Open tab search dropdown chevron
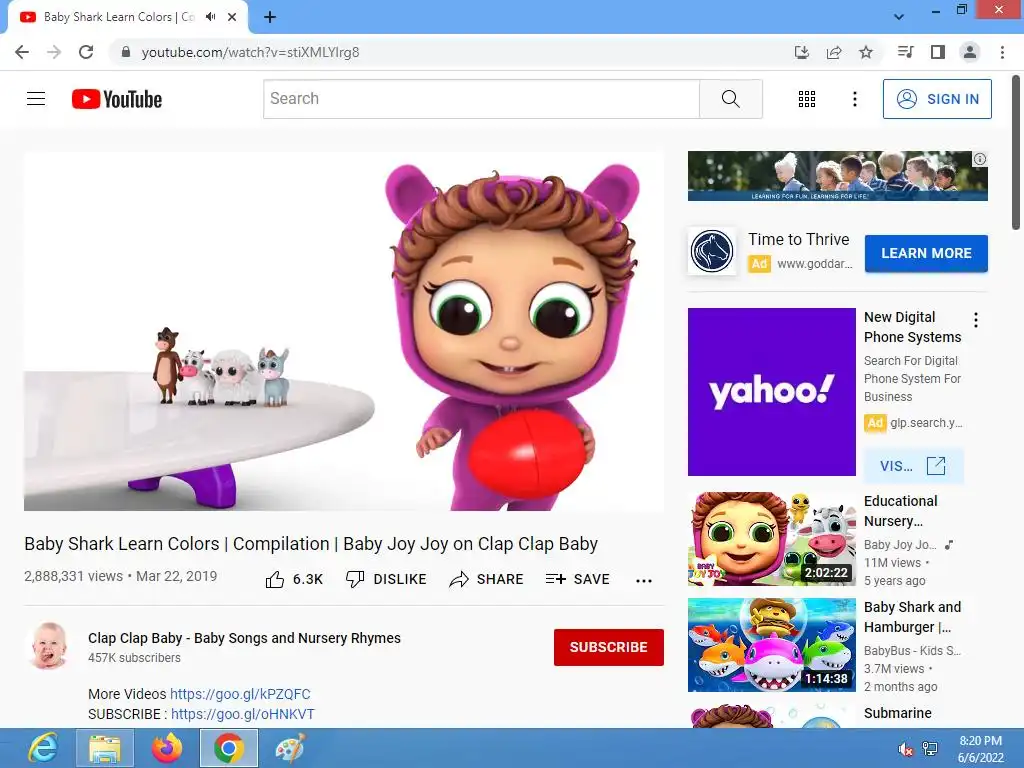This screenshot has width=1024, height=768. coord(899,17)
